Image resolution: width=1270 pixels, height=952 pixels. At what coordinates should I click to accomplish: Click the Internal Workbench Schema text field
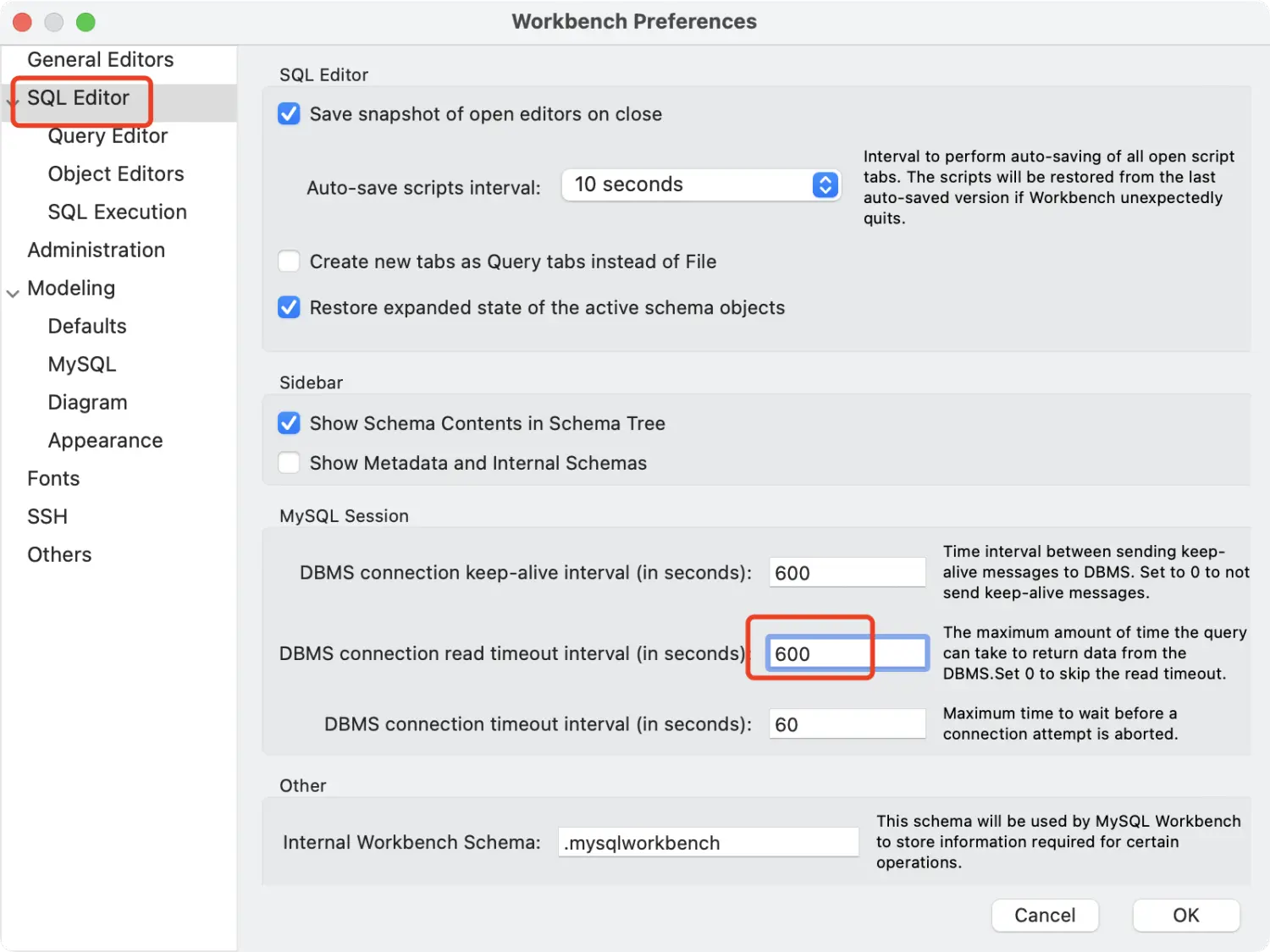point(708,843)
